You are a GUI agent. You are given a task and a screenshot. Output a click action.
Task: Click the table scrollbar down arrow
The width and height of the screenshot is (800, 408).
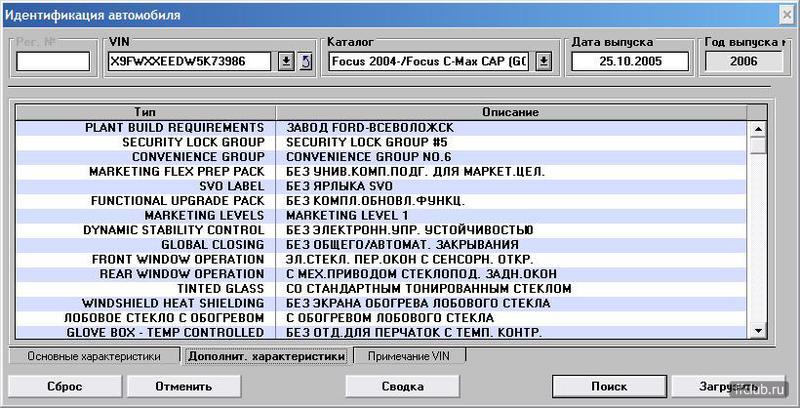pos(758,330)
